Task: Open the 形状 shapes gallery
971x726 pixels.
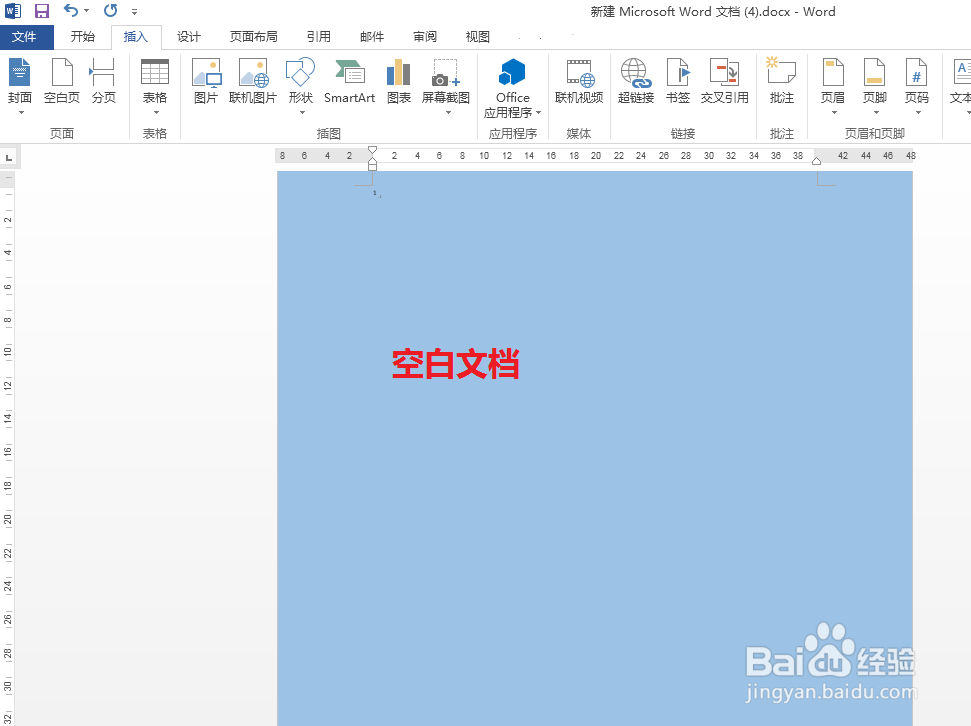Action: 301,86
